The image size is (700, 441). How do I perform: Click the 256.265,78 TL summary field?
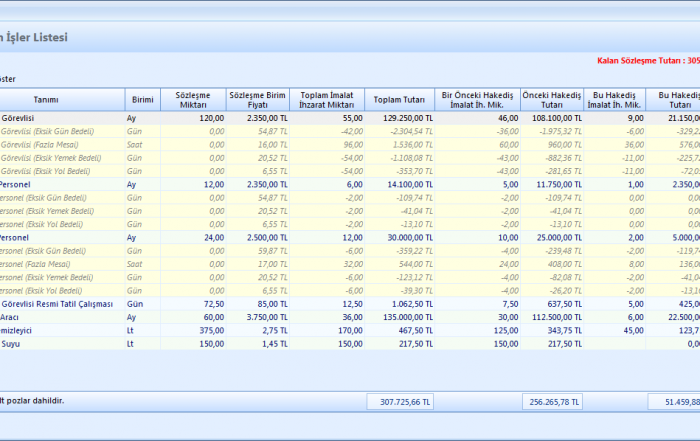(552, 401)
